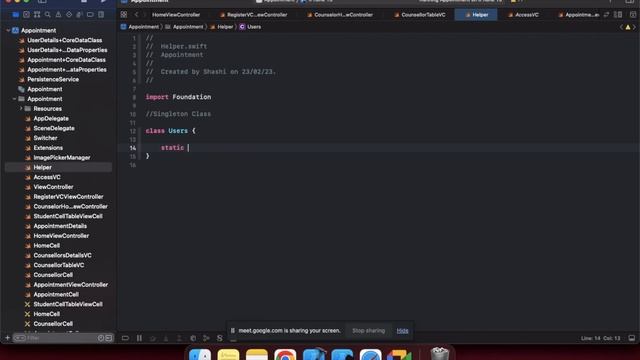Open the Extensions file
The image size is (640, 360).
(x=48, y=148)
